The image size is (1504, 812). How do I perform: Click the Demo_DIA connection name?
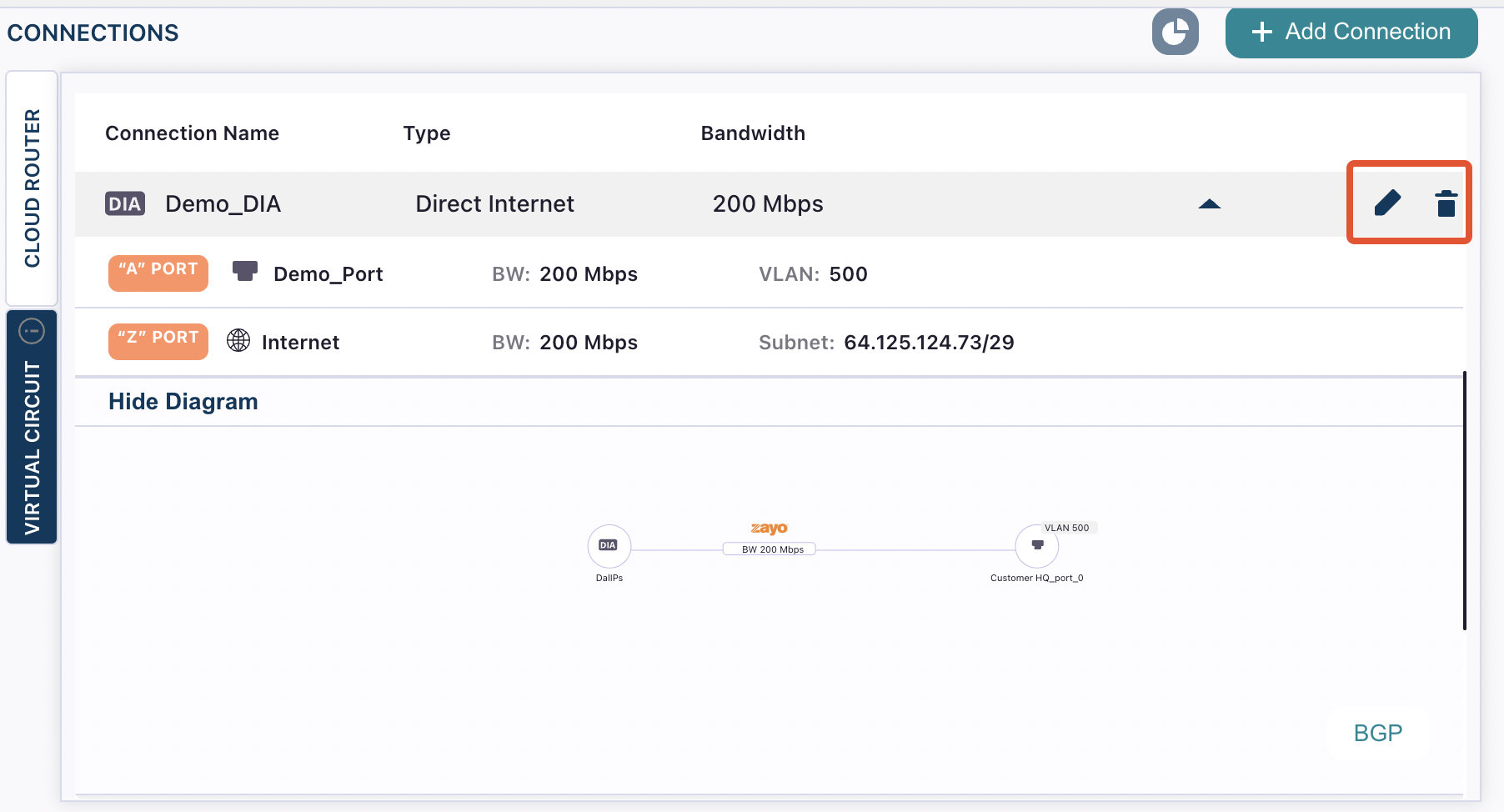(223, 204)
